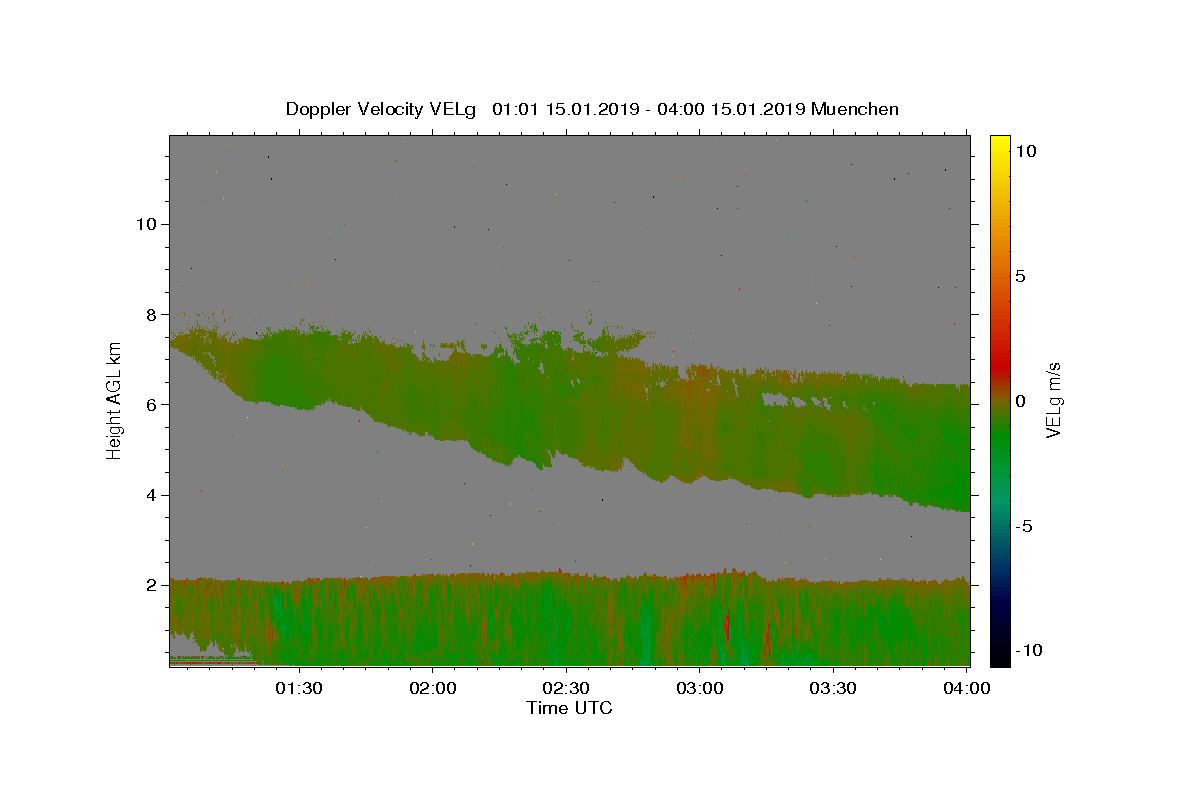Viewport: 1200px width, 800px height.
Task: Click the 01:30 time tick label
Action: click(299, 688)
